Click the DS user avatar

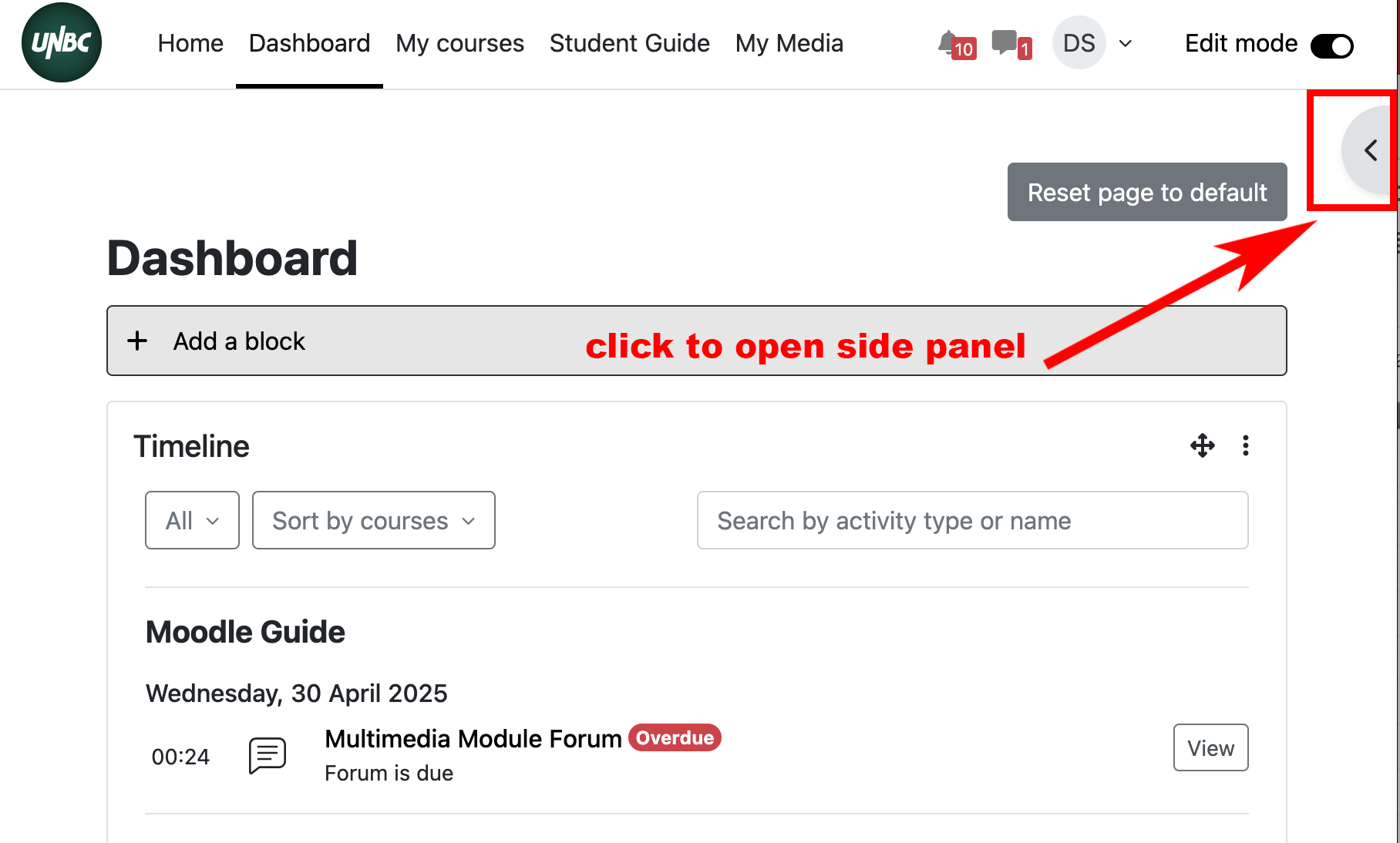click(x=1079, y=43)
